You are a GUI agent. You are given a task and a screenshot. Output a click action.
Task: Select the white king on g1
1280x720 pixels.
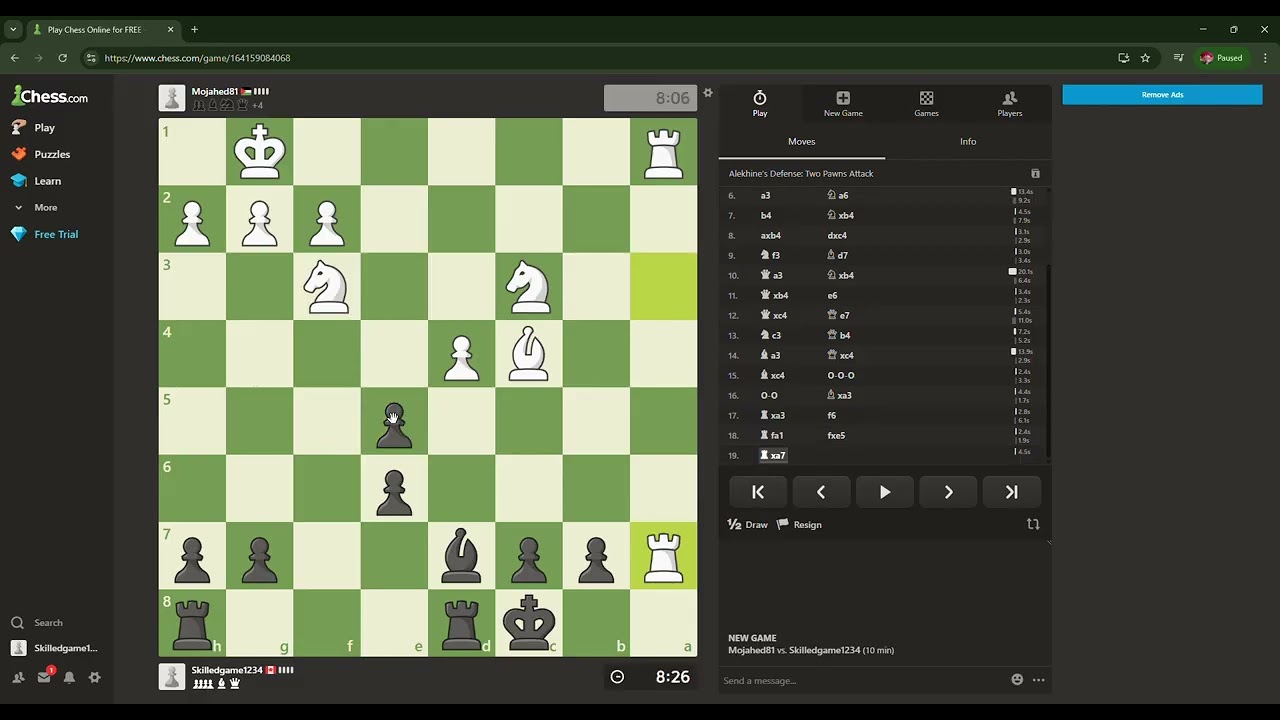point(260,152)
